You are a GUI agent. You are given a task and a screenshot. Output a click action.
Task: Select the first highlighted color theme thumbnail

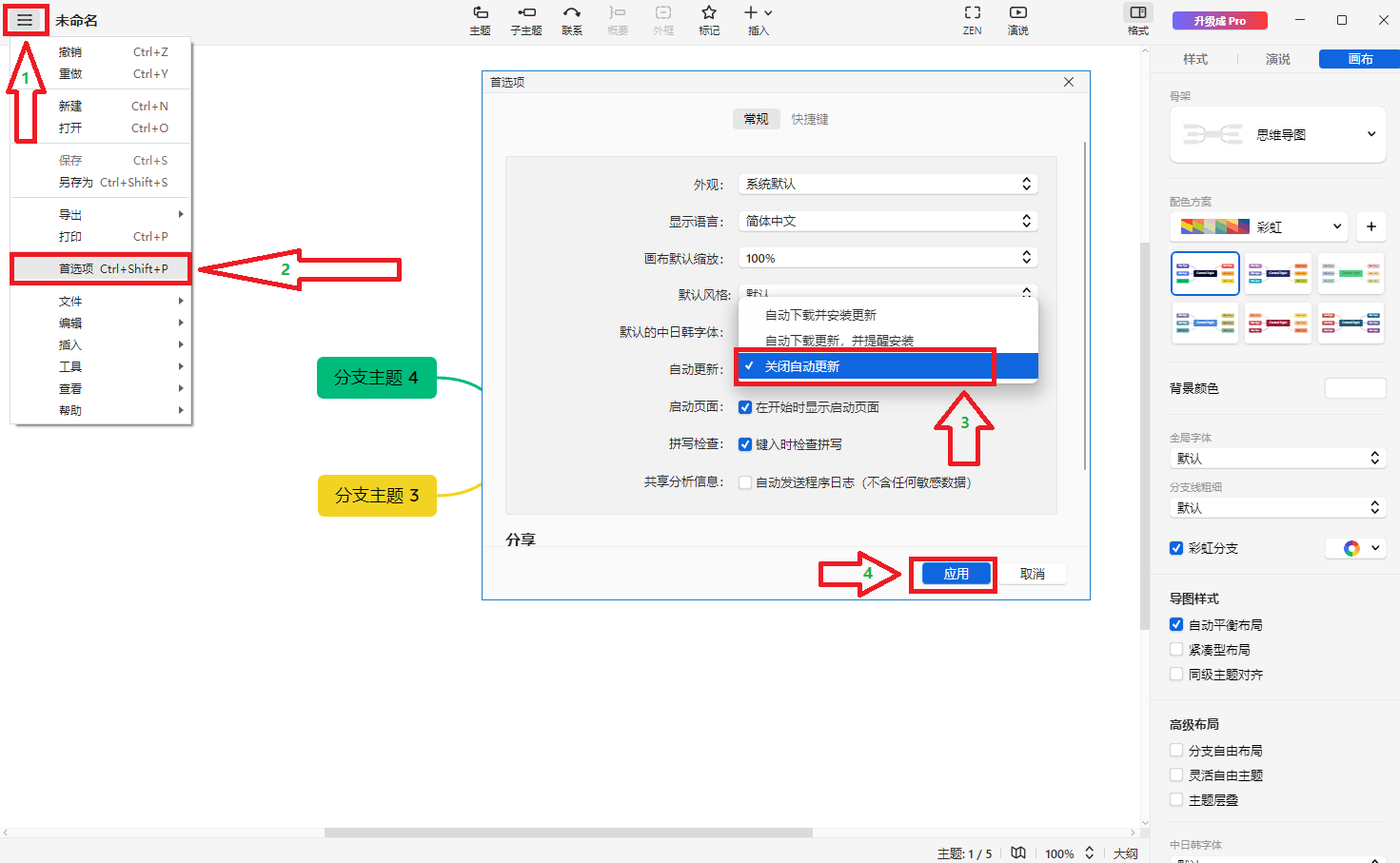tap(1205, 274)
